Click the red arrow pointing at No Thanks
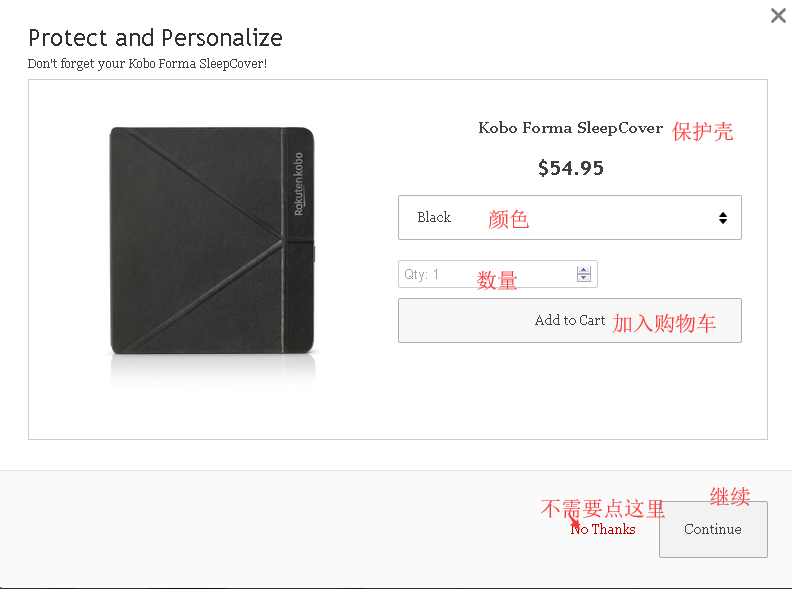 (575, 523)
